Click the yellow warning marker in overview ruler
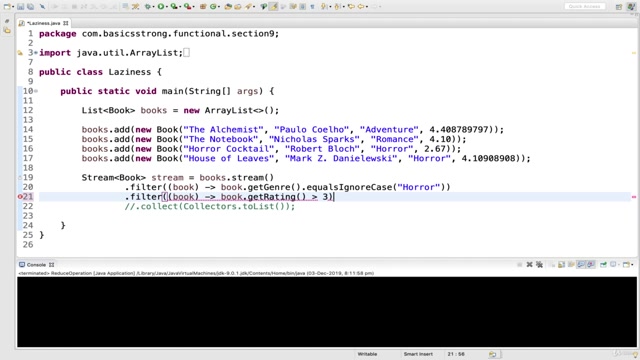The width and height of the screenshot is (640, 360). pos(634,53)
